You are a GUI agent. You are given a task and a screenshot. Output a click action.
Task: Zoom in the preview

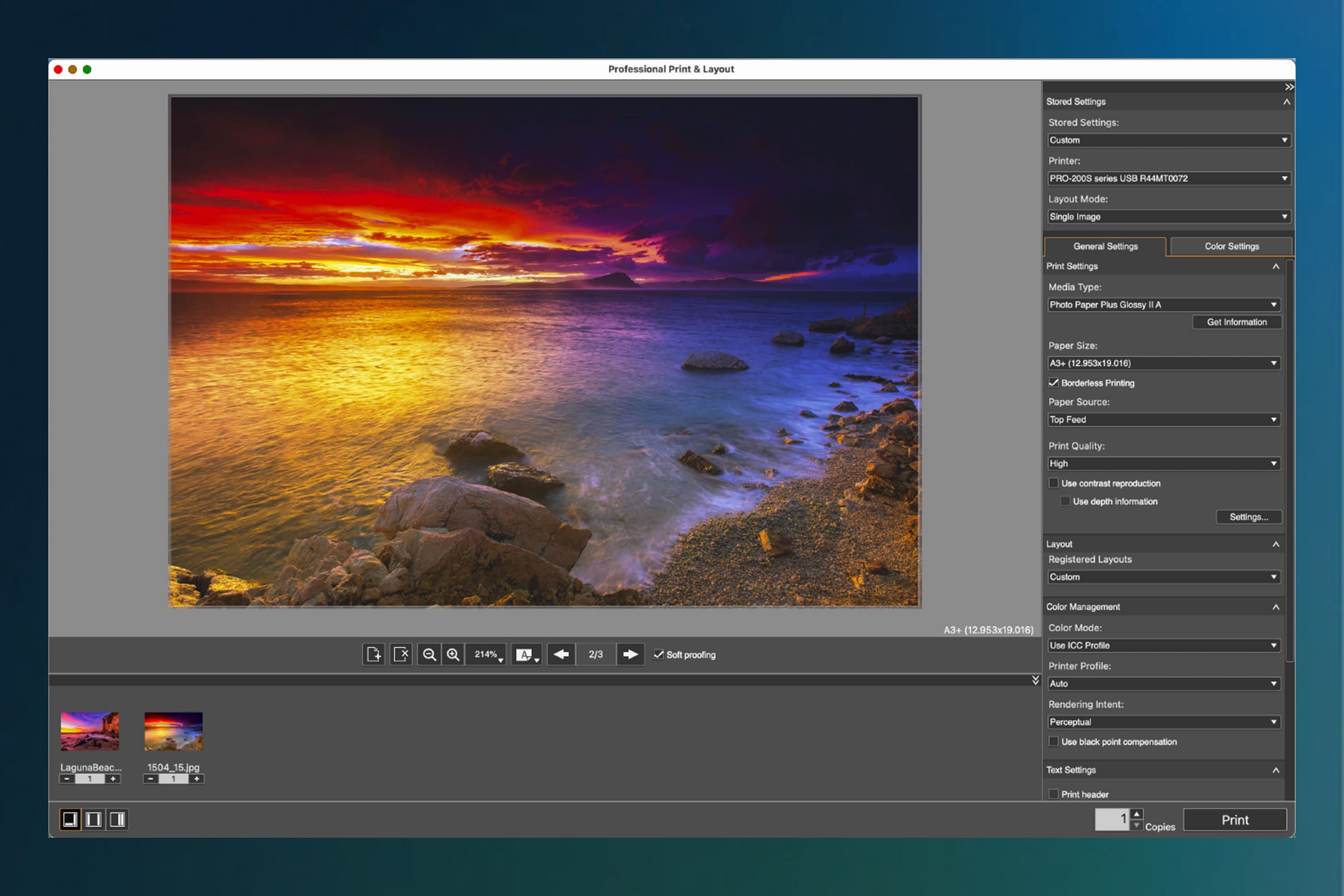click(x=453, y=654)
